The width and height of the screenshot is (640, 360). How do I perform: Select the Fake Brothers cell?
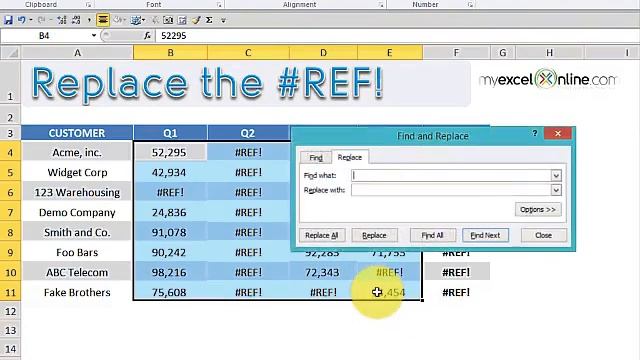click(x=77, y=292)
